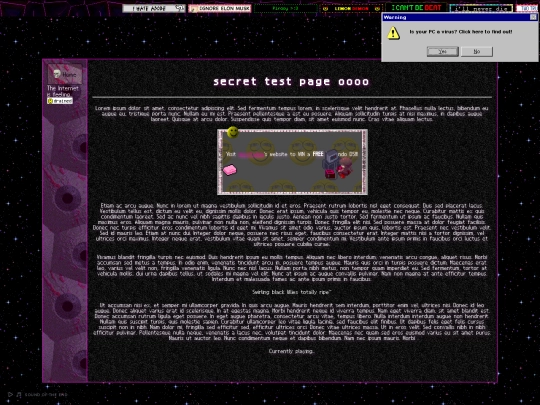Play the music with the play triangle
This screenshot has width=540, height=405.
point(10,395)
